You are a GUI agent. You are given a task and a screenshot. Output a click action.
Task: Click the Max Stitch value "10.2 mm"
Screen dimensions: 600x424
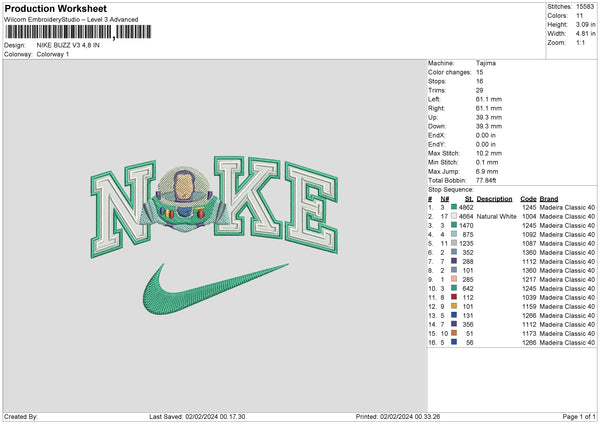point(489,153)
